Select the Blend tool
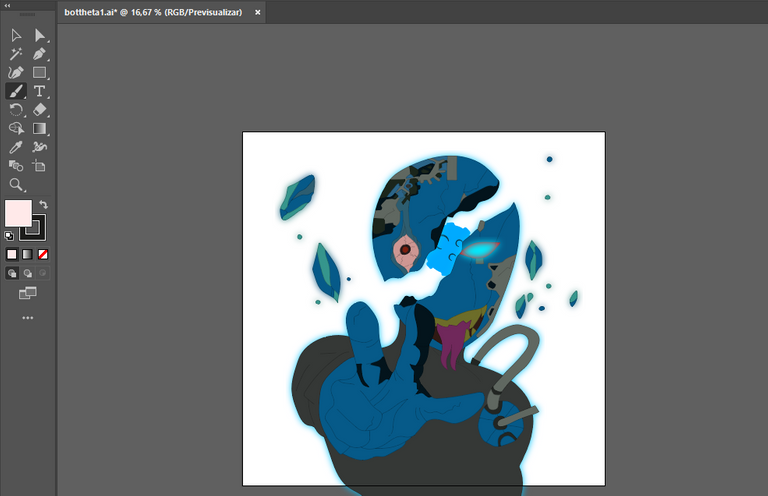The image size is (768, 496). click(x=16, y=165)
